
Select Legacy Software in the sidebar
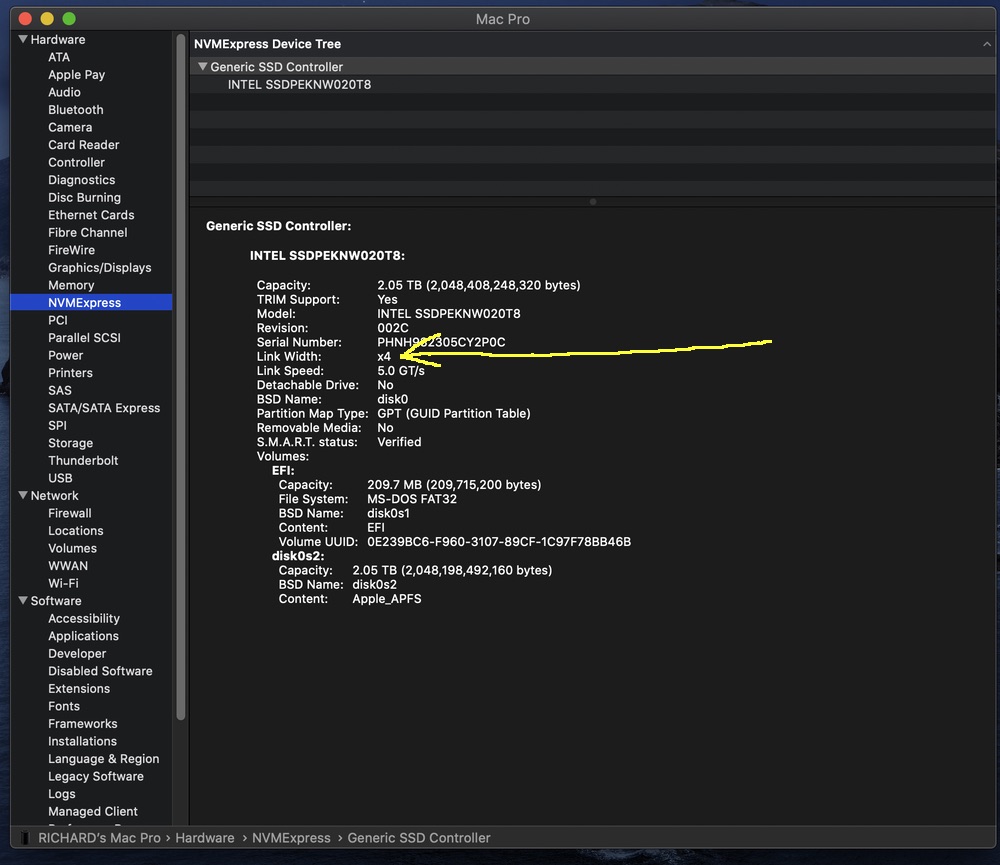tap(96, 776)
